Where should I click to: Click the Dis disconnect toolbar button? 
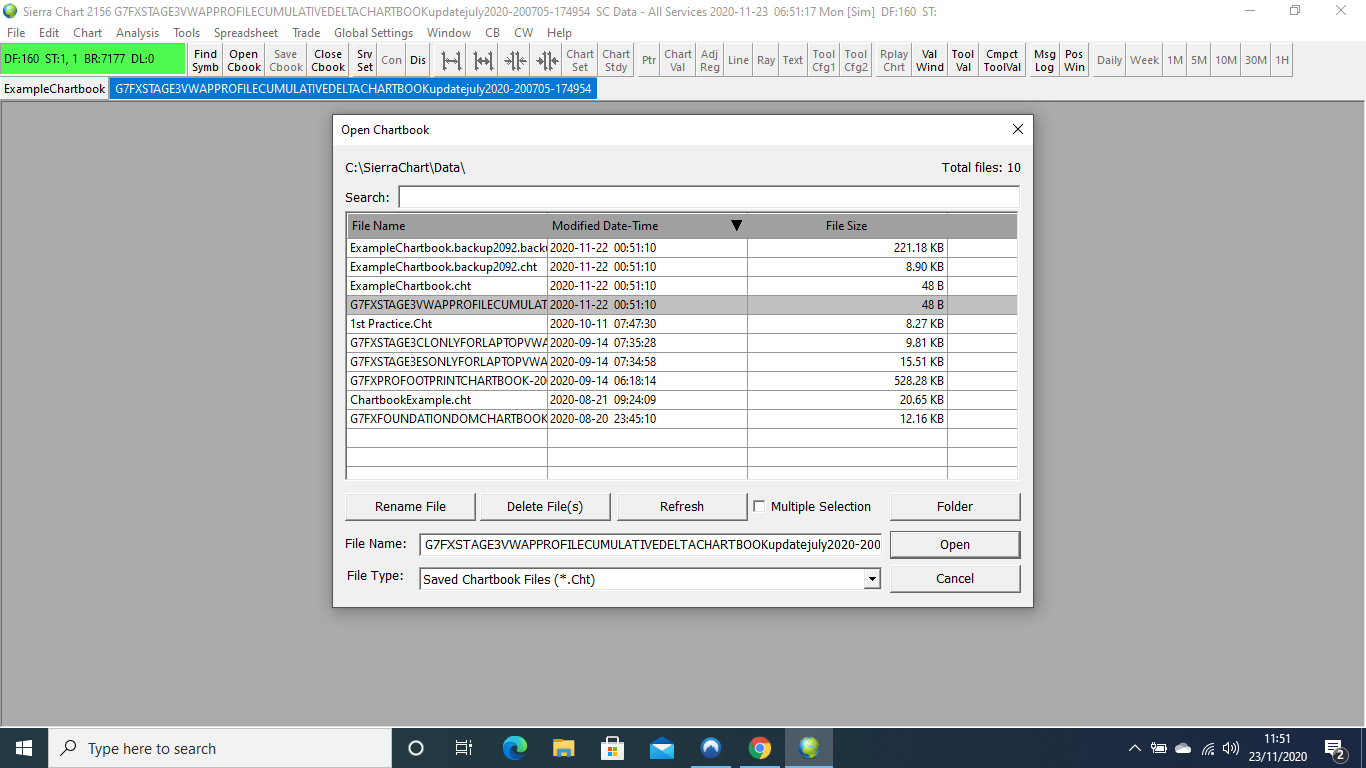coord(418,60)
